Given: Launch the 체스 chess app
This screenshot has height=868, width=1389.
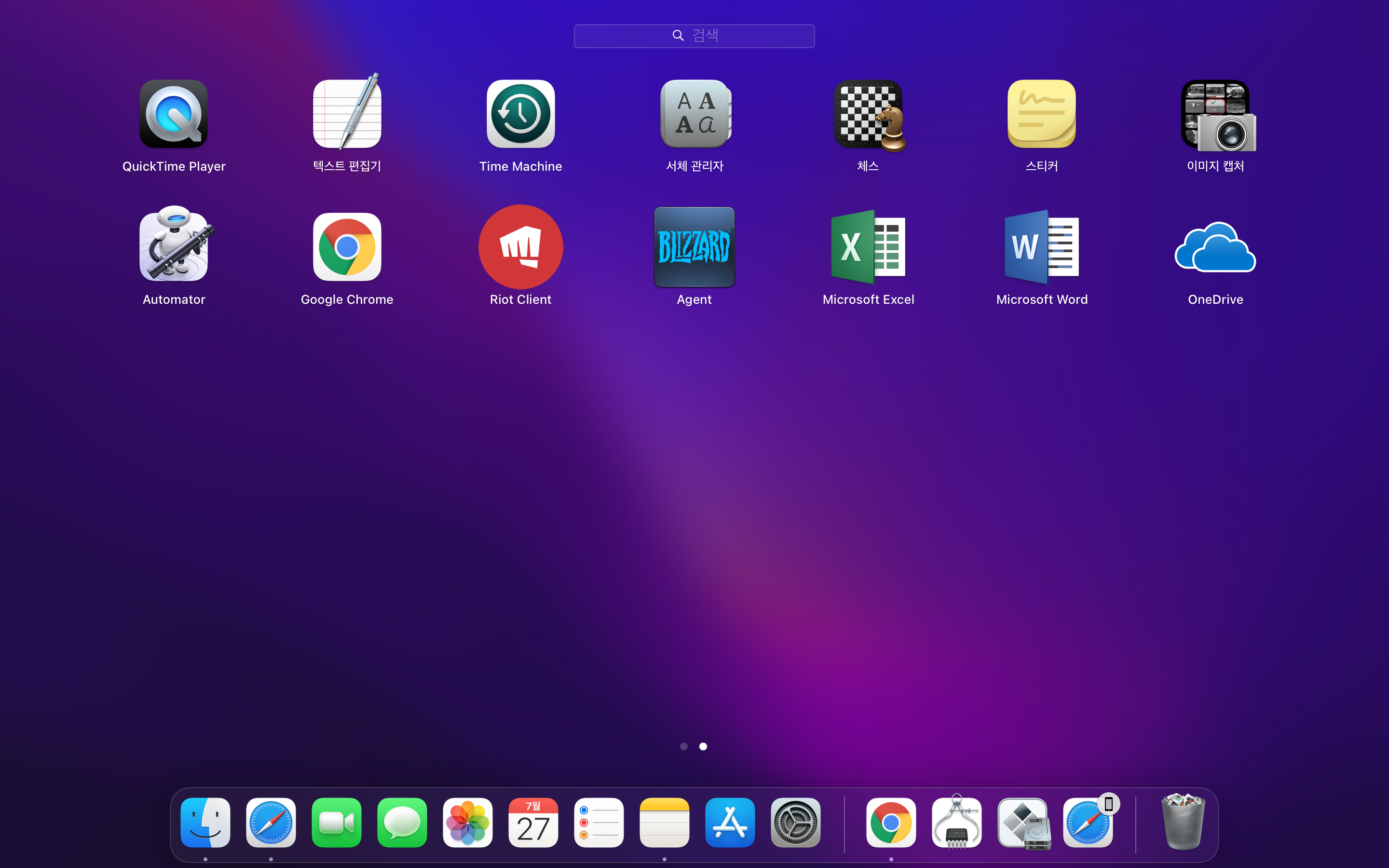Looking at the screenshot, I should (869, 115).
